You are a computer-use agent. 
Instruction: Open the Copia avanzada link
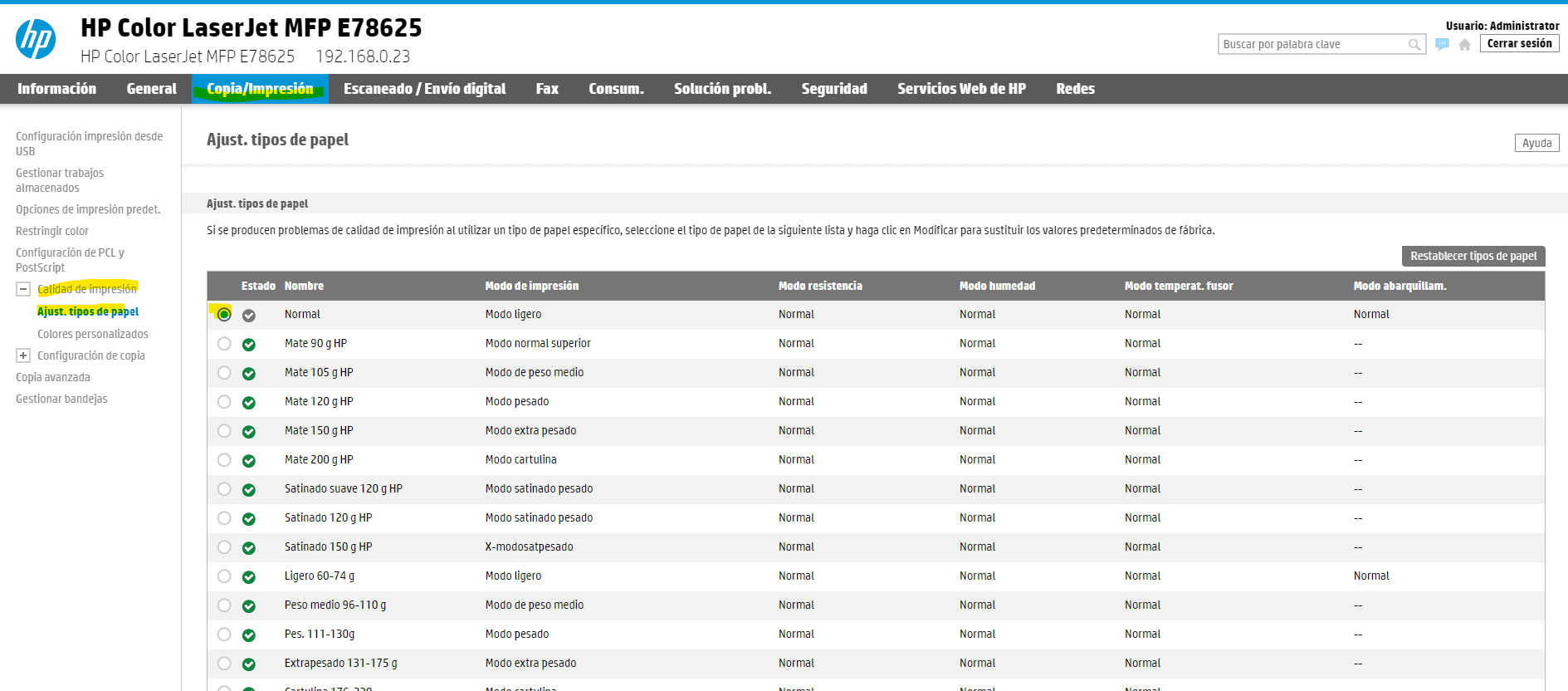(53, 377)
